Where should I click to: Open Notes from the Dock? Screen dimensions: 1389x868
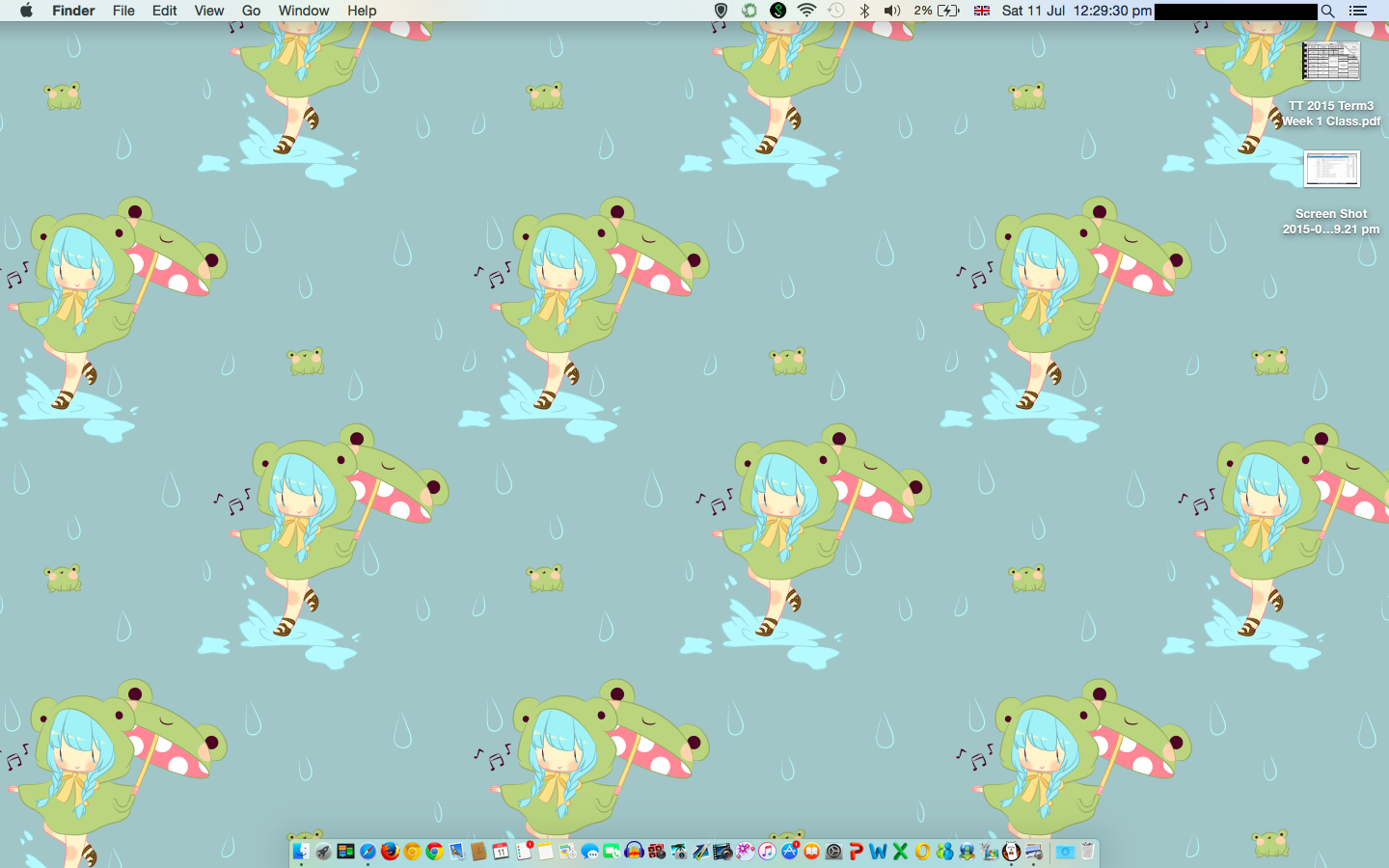(545, 852)
